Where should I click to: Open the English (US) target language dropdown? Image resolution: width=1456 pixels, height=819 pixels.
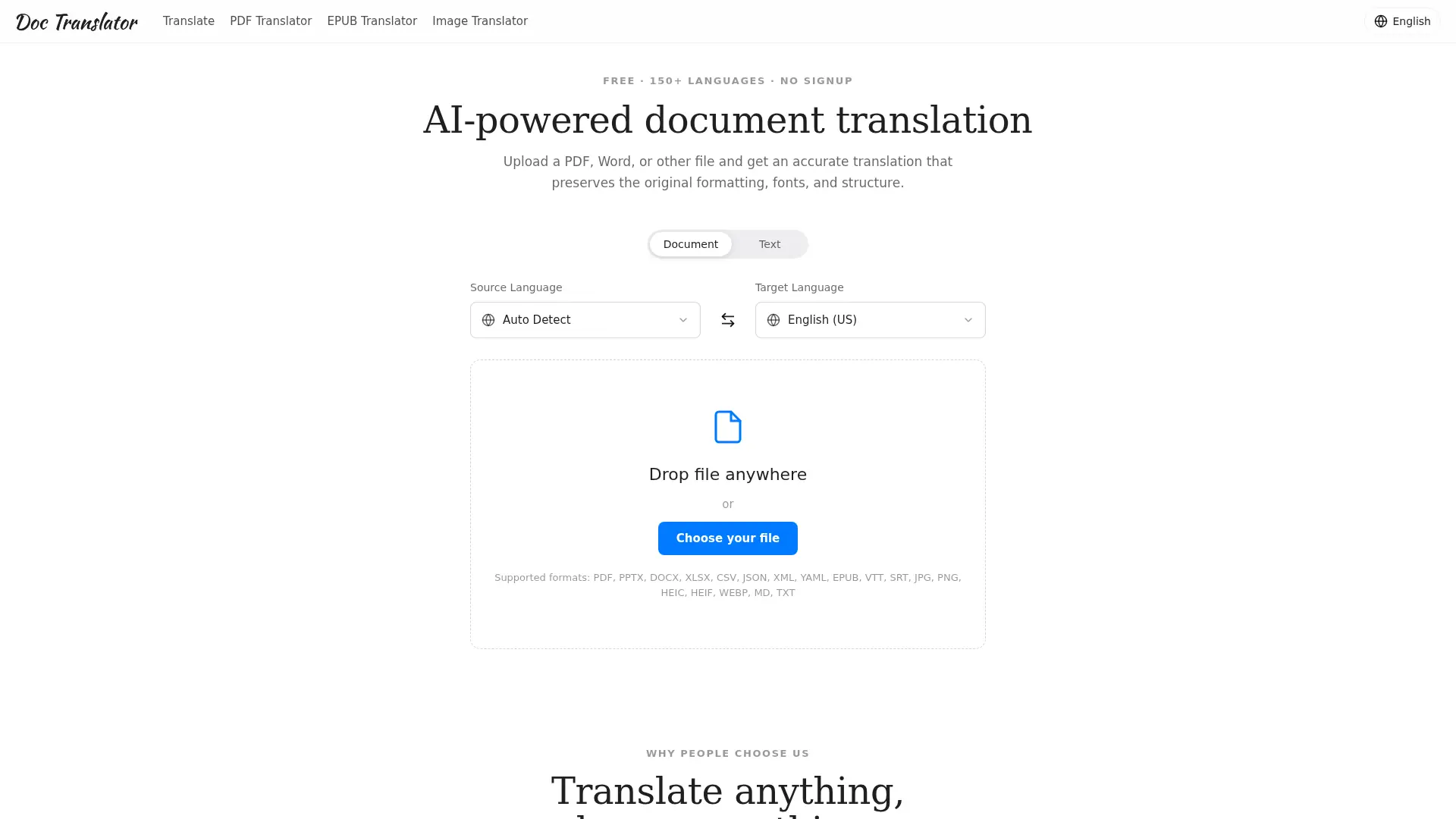[x=871, y=320]
